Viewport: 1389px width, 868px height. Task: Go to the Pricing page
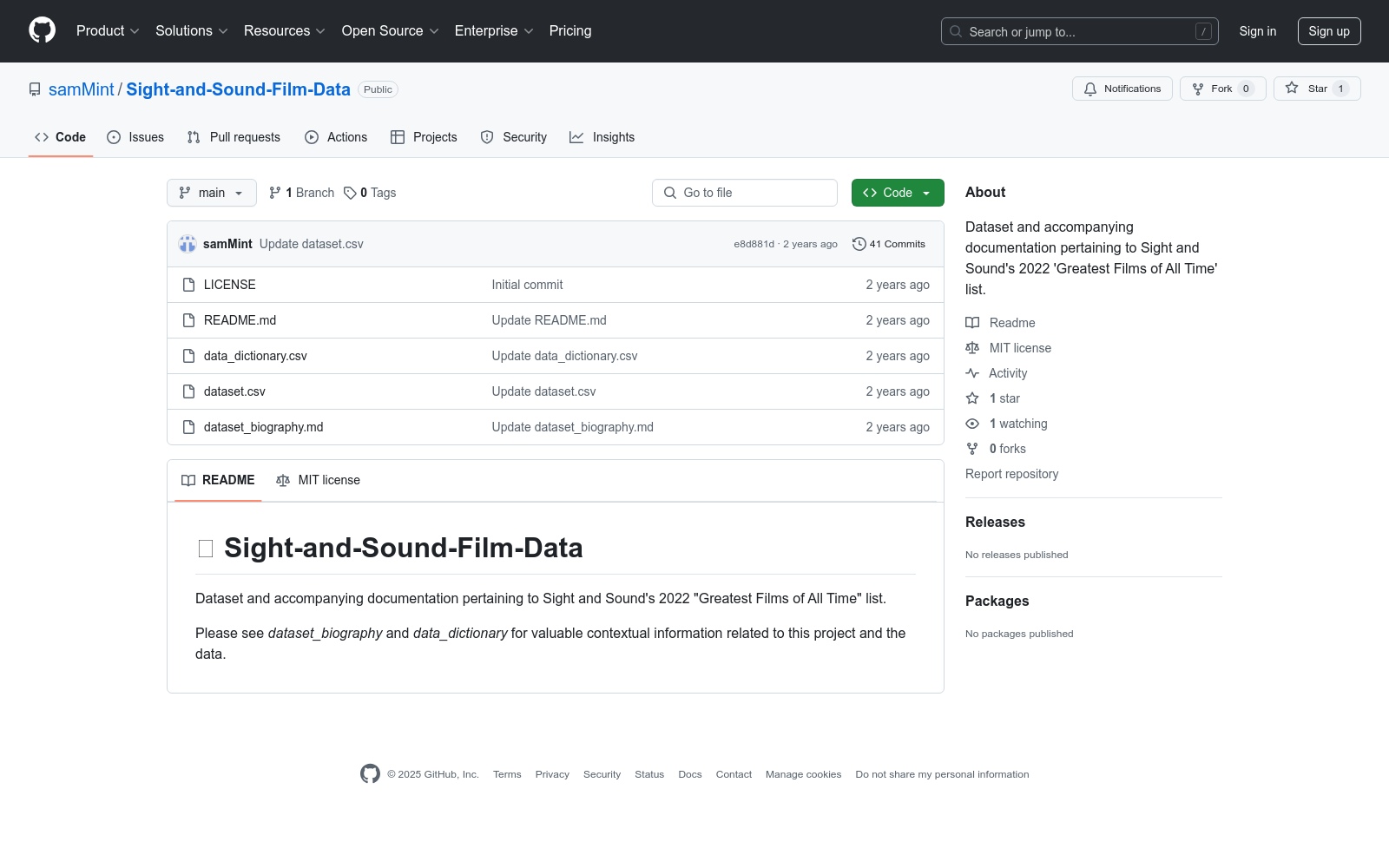tap(570, 30)
